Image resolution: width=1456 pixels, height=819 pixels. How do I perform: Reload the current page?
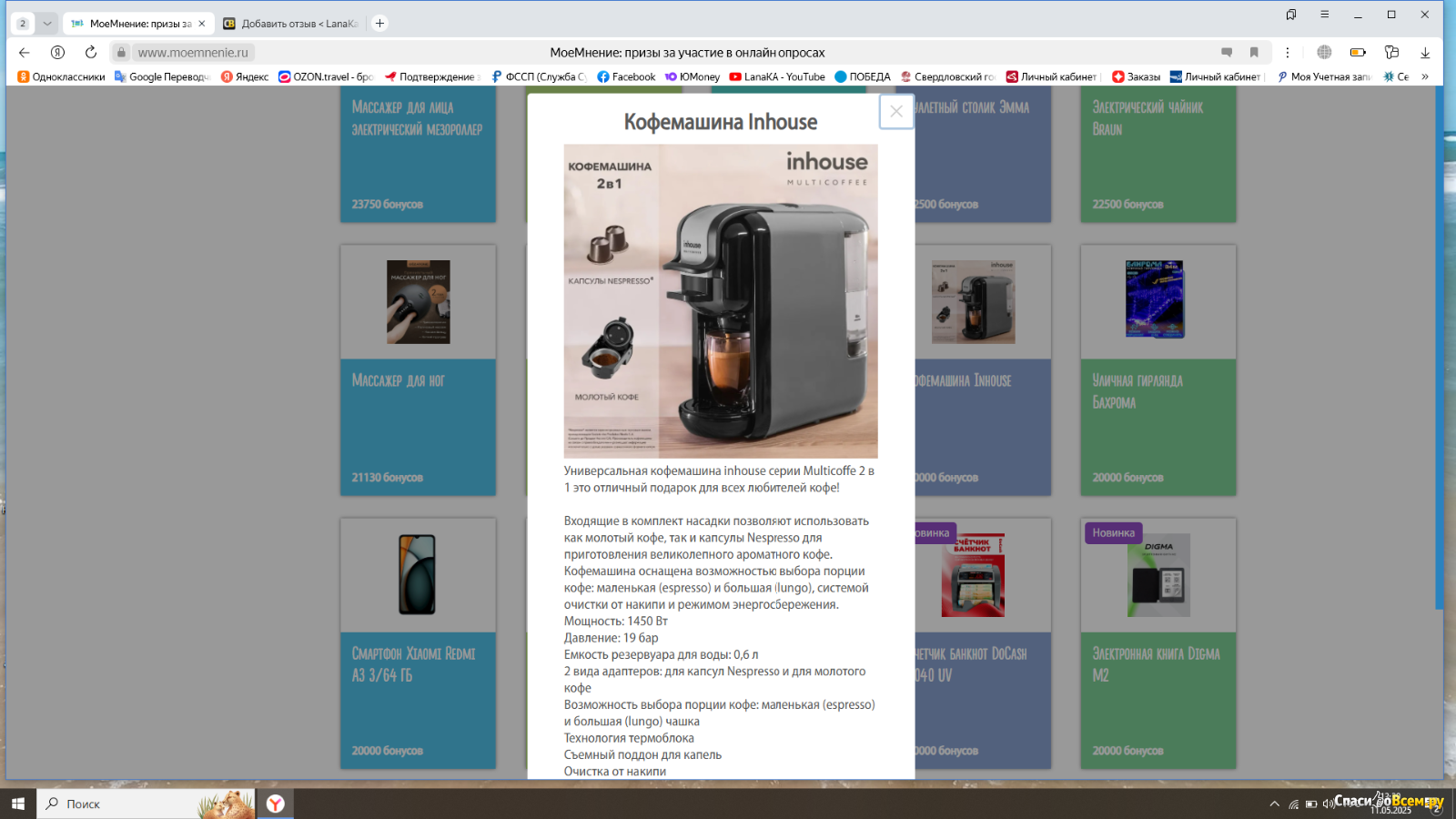pos(90,53)
